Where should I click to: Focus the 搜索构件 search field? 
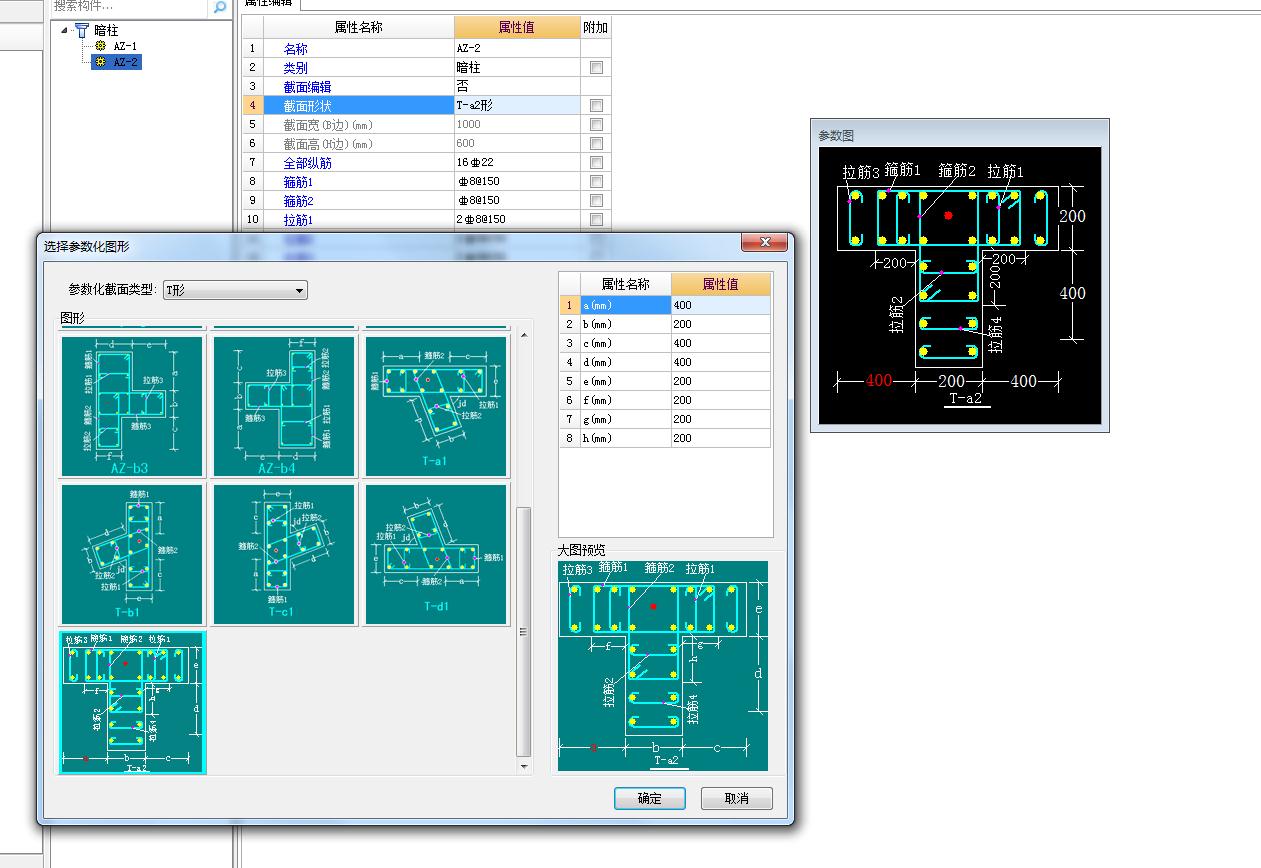click(x=129, y=7)
